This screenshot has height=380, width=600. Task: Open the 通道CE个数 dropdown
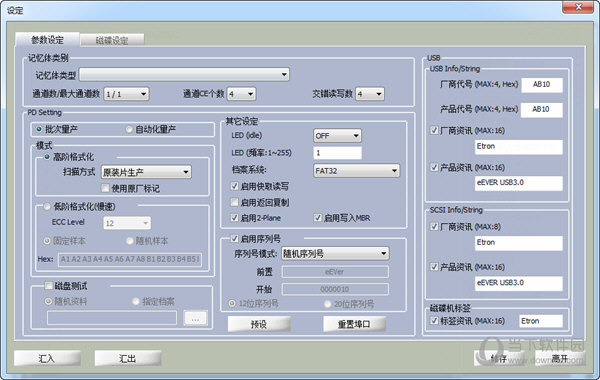[x=241, y=94]
